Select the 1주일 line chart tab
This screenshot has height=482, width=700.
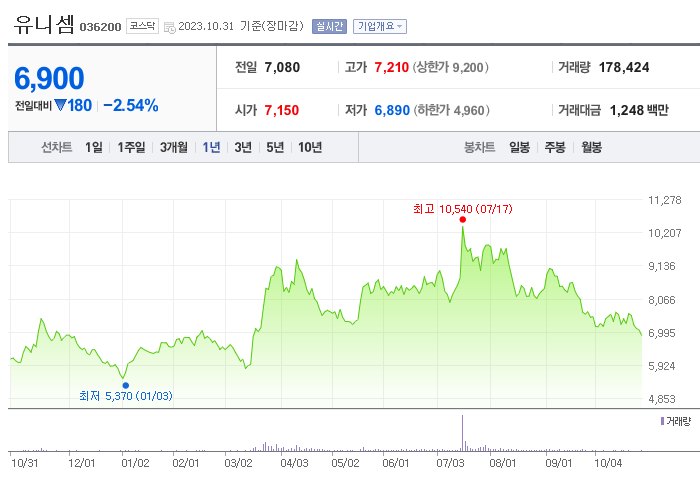131,147
